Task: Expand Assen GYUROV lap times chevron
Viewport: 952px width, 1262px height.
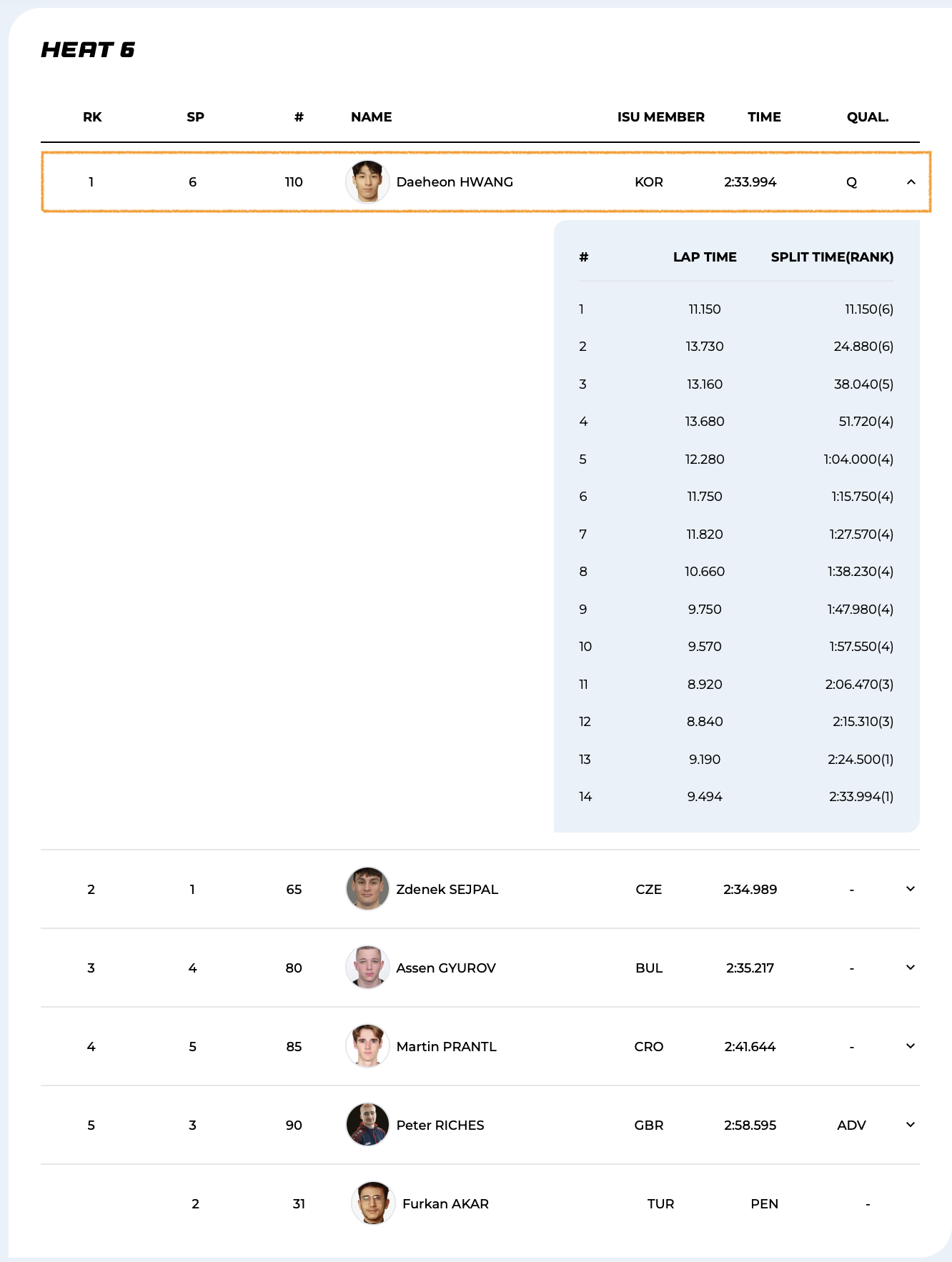Action: click(911, 968)
